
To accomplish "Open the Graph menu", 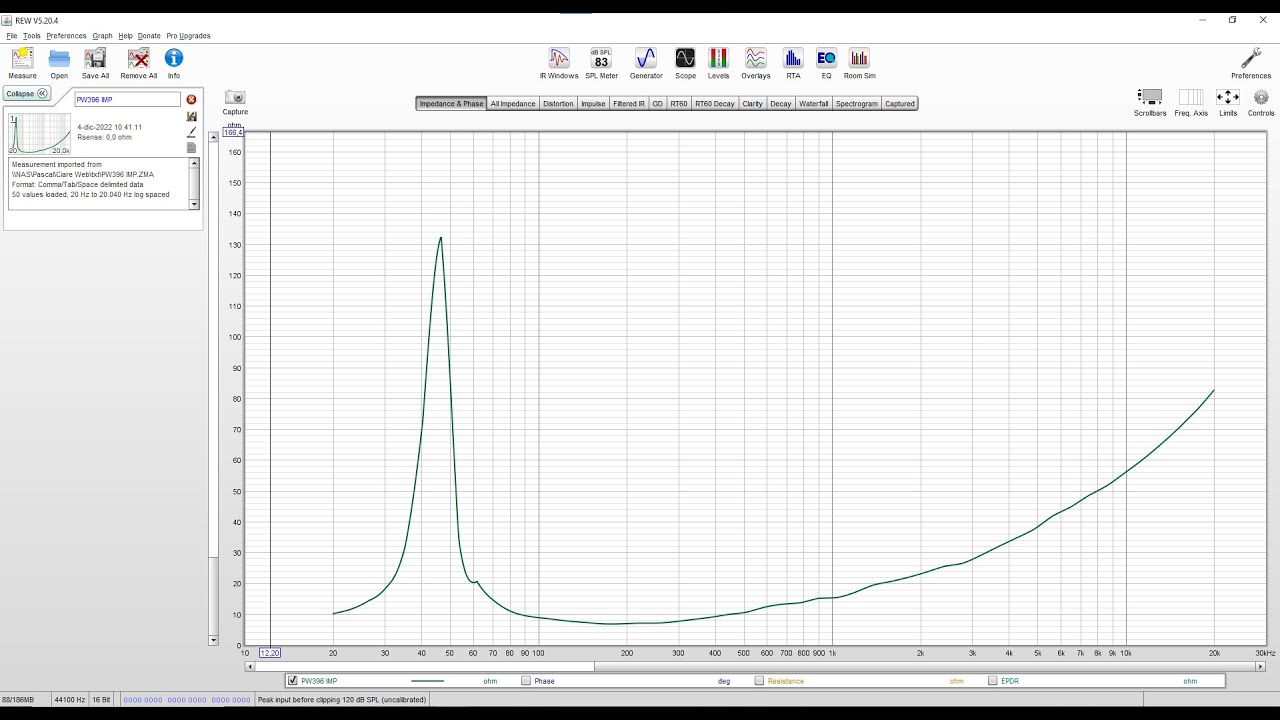I will (102, 36).
